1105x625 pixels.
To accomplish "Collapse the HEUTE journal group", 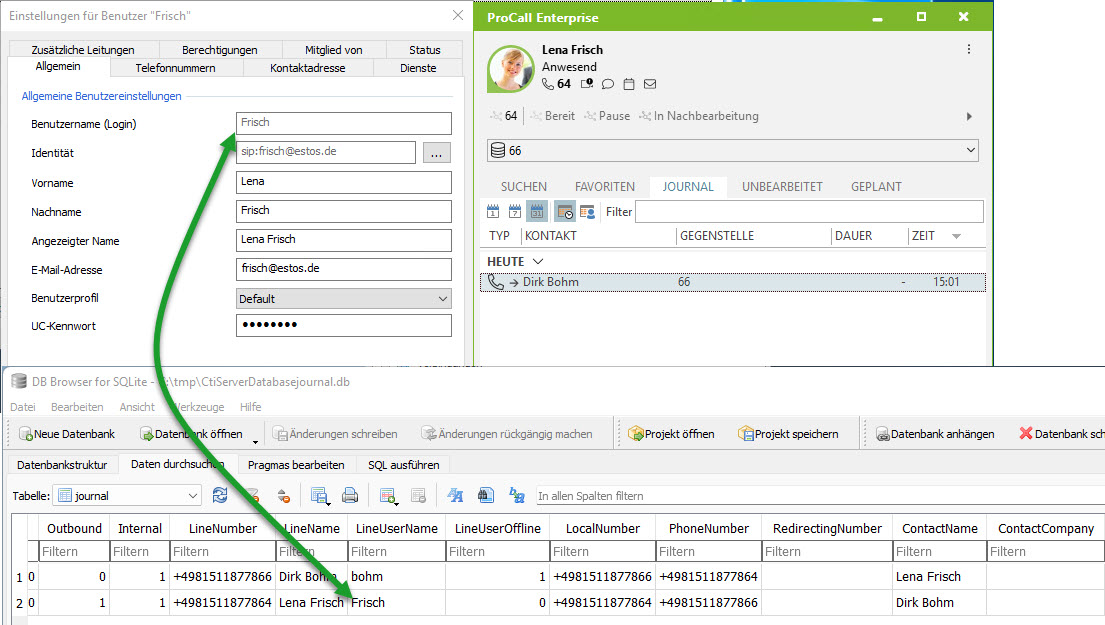I will click(538, 261).
